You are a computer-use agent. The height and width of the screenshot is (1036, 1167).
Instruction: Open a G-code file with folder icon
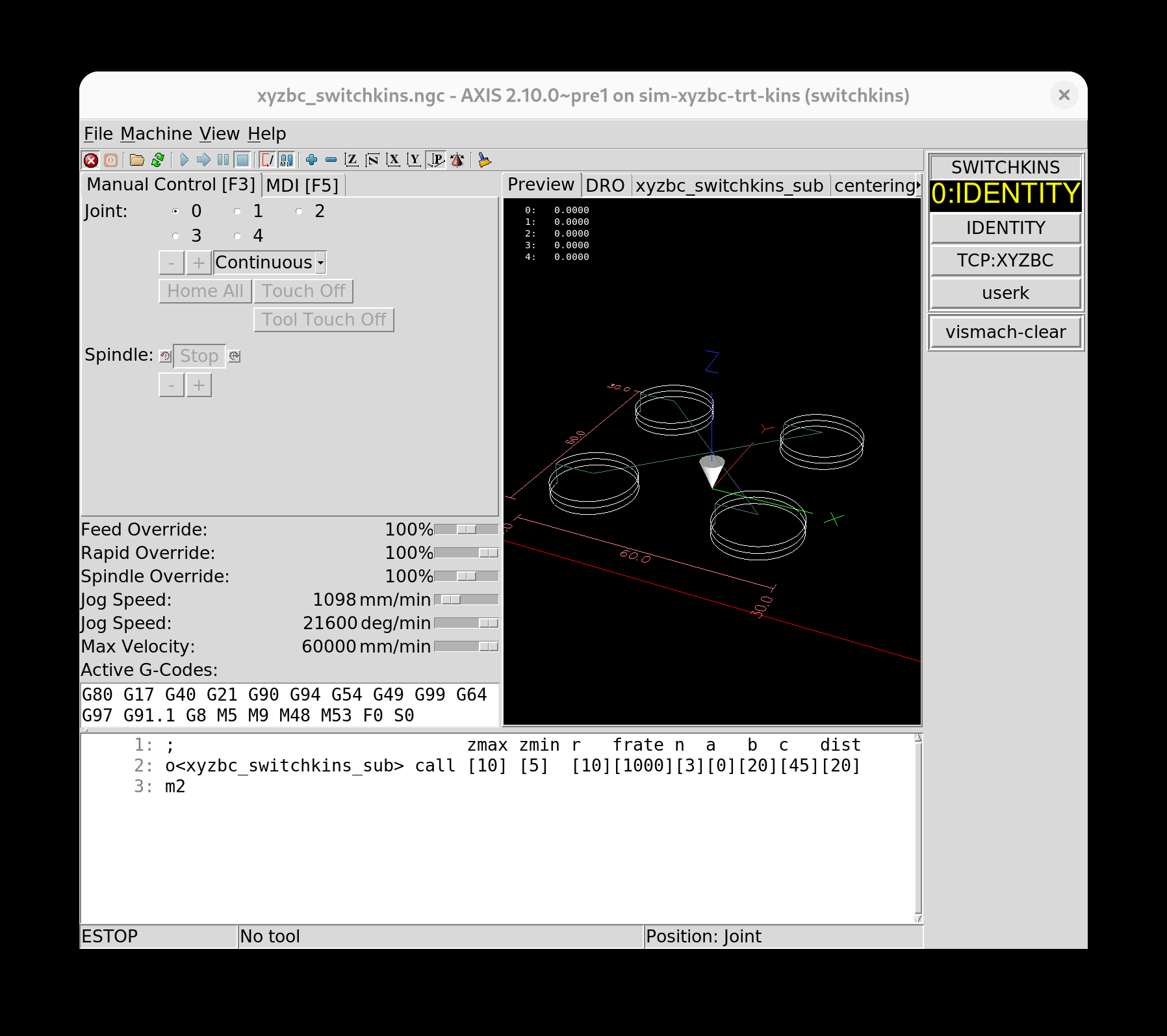136,160
